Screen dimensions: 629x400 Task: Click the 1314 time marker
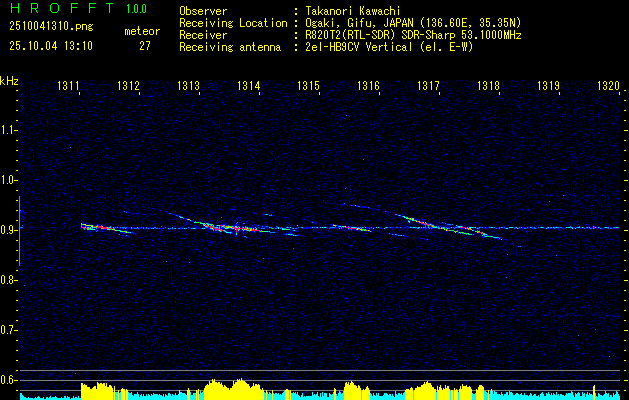click(x=248, y=86)
